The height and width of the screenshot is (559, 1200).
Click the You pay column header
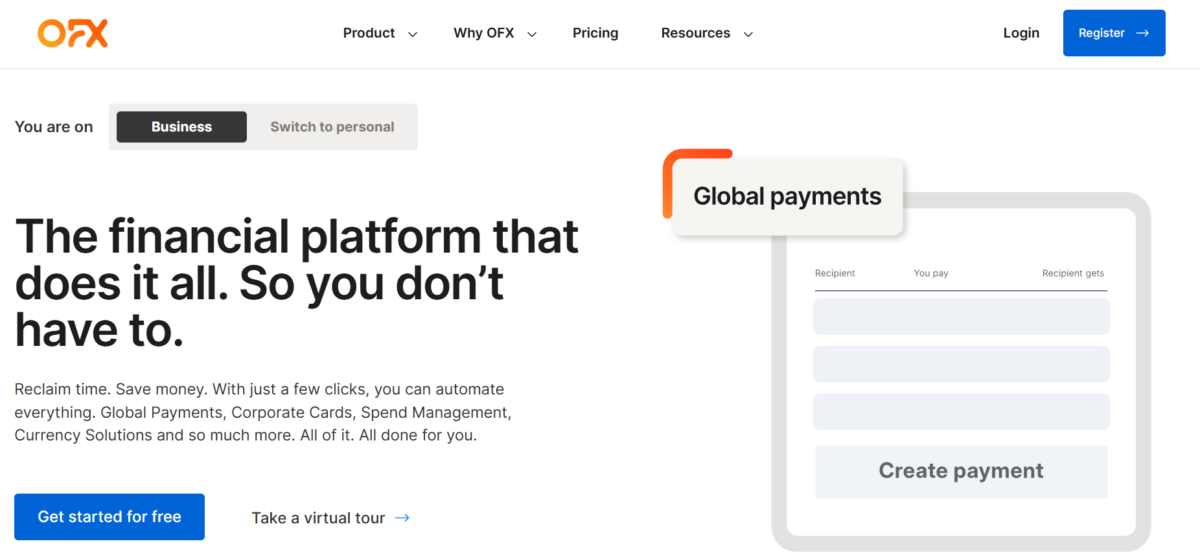pos(931,273)
